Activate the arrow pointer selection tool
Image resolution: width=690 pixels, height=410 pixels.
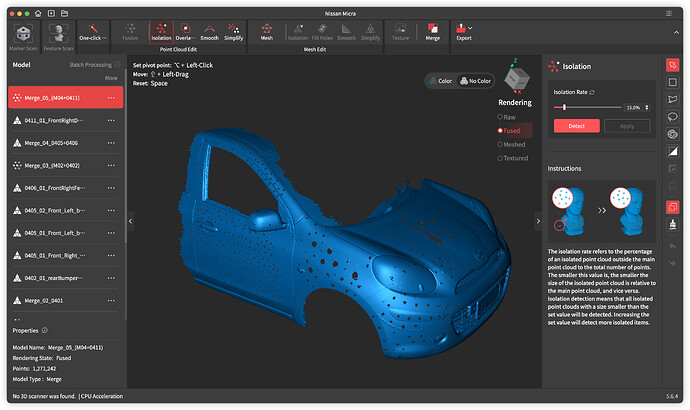tap(672, 66)
